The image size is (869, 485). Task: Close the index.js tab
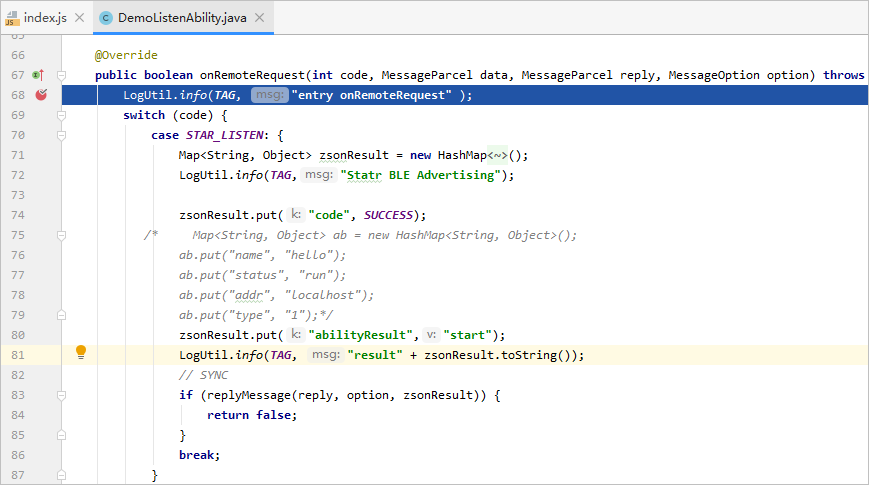tap(80, 18)
